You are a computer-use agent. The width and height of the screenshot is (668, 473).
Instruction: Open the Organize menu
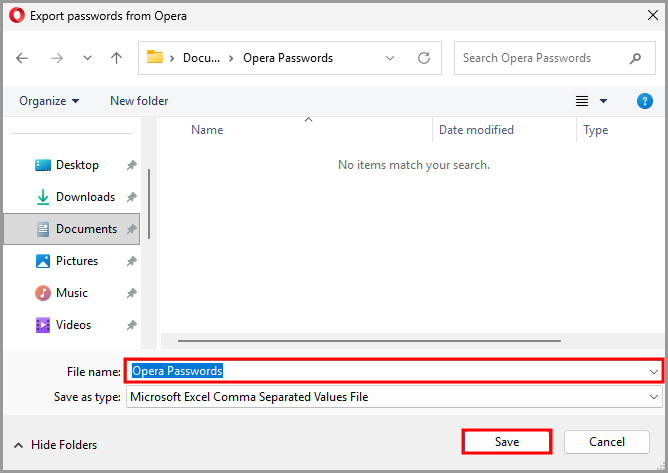click(48, 101)
